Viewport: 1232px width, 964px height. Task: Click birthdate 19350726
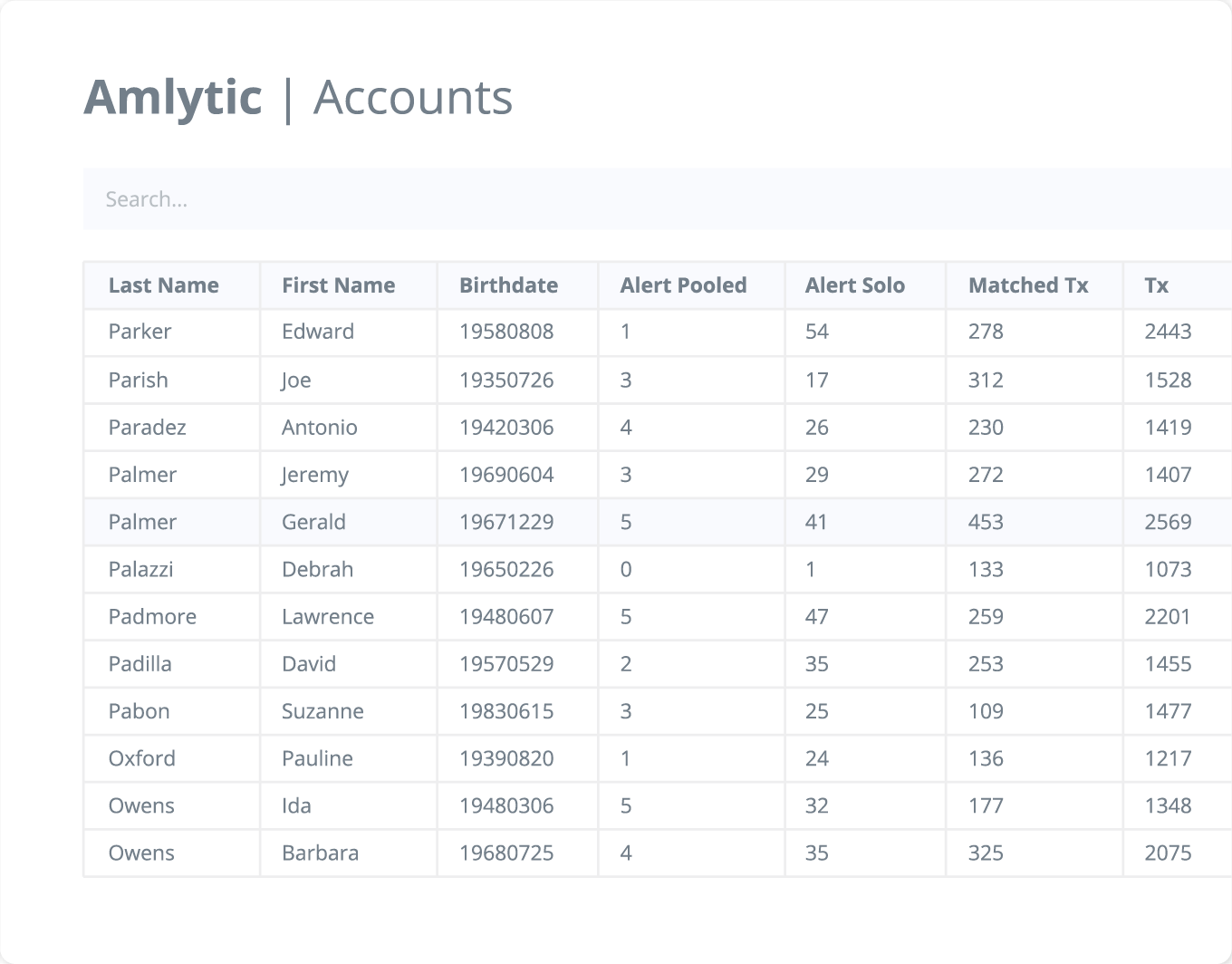click(506, 380)
